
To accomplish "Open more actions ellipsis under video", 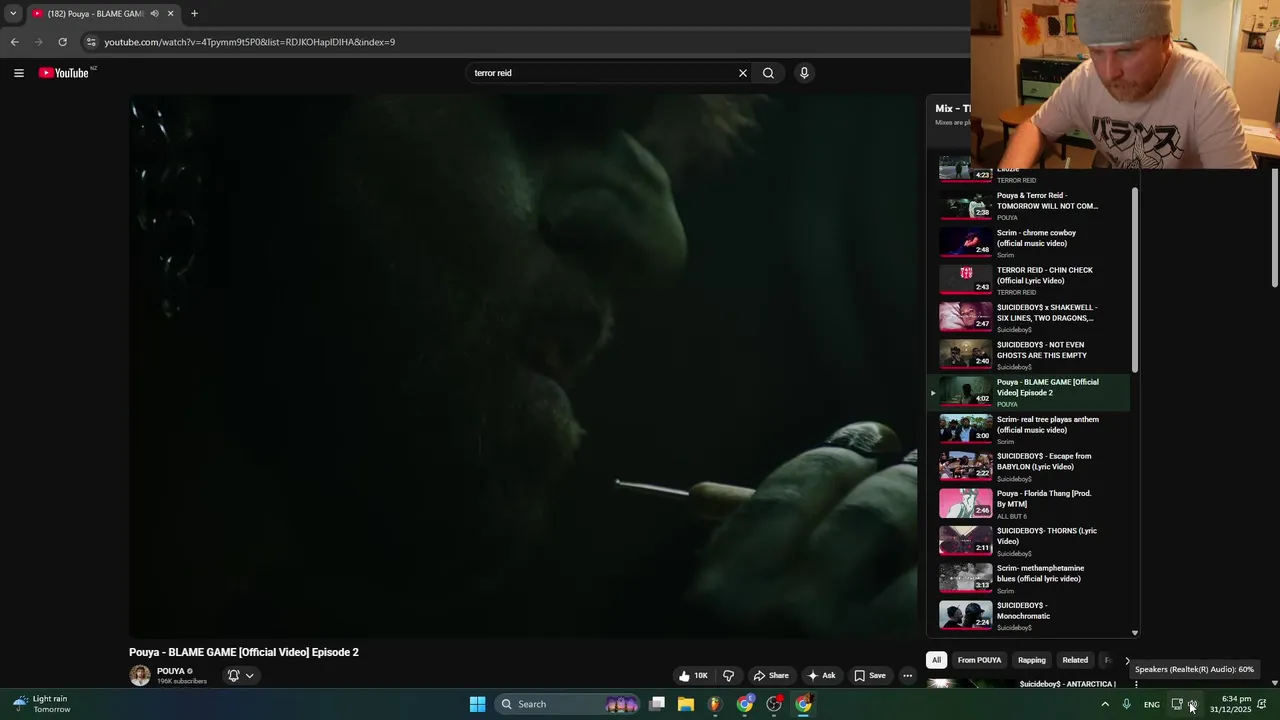I will (907, 676).
